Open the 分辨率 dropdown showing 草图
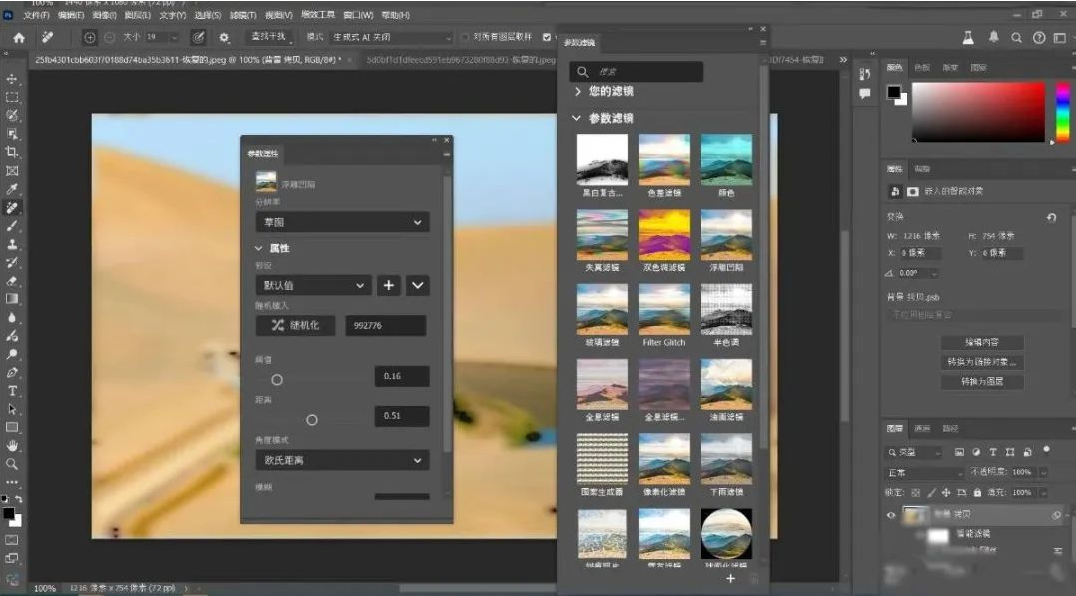 point(342,222)
